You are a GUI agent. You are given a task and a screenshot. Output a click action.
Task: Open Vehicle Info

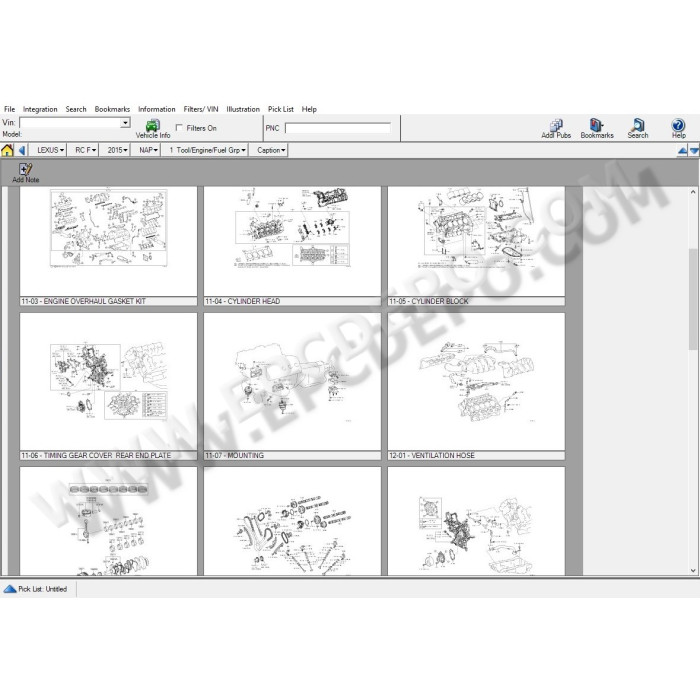click(153, 129)
